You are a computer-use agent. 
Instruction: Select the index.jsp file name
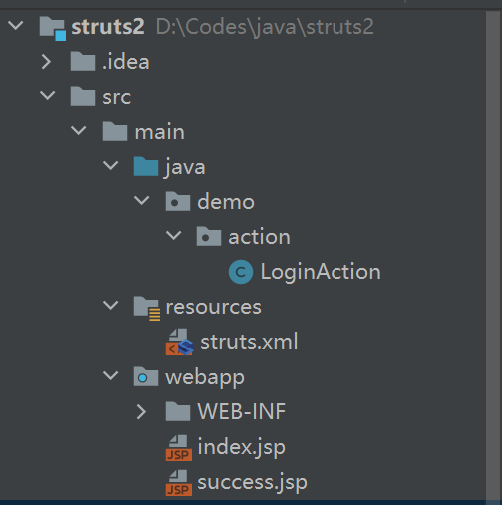click(x=241, y=448)
